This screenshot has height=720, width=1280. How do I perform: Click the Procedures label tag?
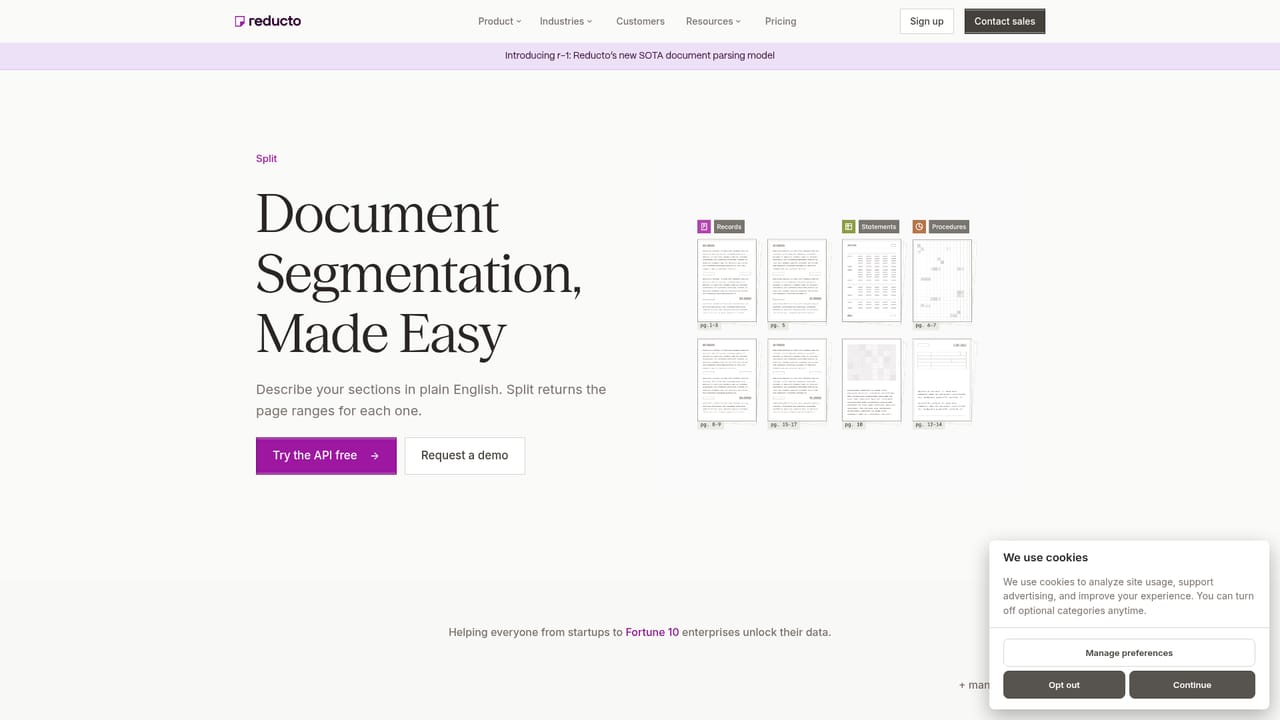tap(949, 227)
